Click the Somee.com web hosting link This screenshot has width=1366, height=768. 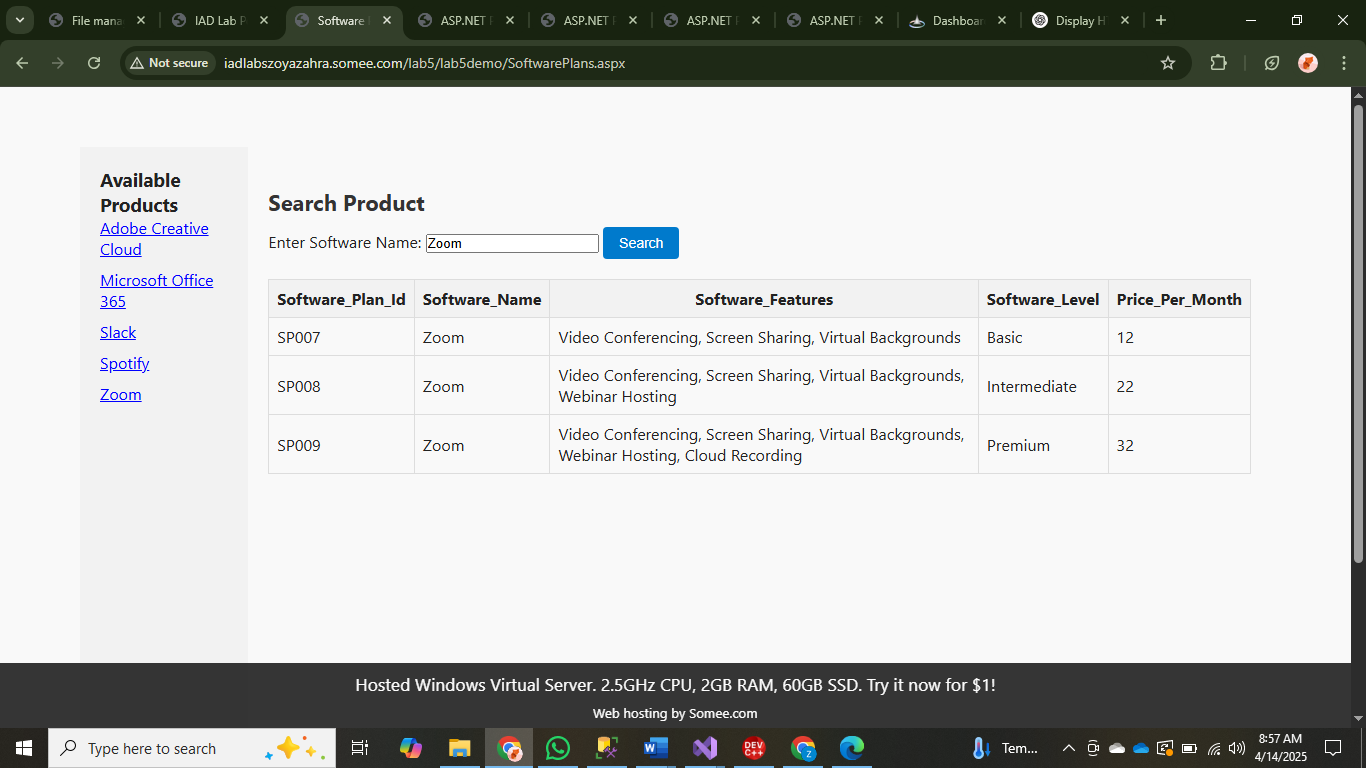pos(675,714)
